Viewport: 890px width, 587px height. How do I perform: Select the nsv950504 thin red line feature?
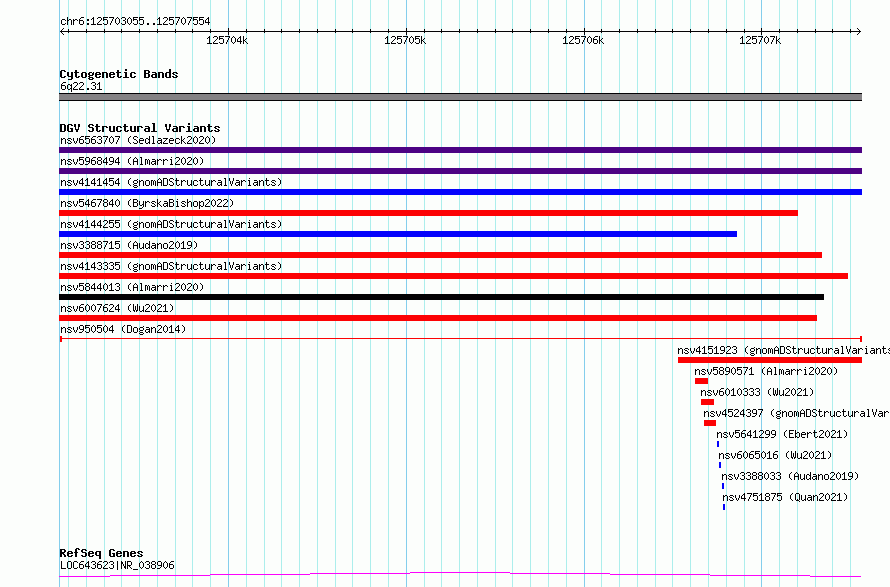[460, 339]
